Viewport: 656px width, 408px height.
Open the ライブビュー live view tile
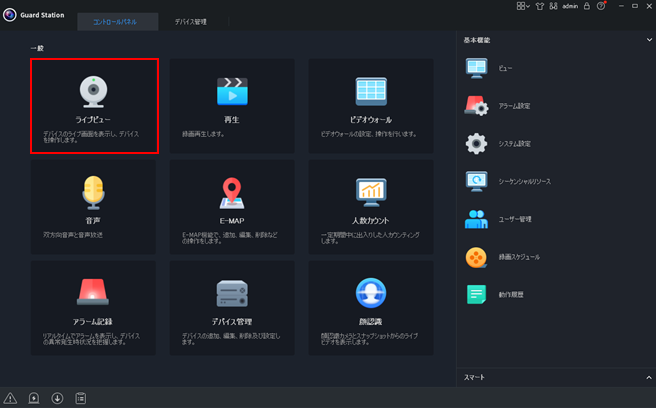click(x=93, y=105)
